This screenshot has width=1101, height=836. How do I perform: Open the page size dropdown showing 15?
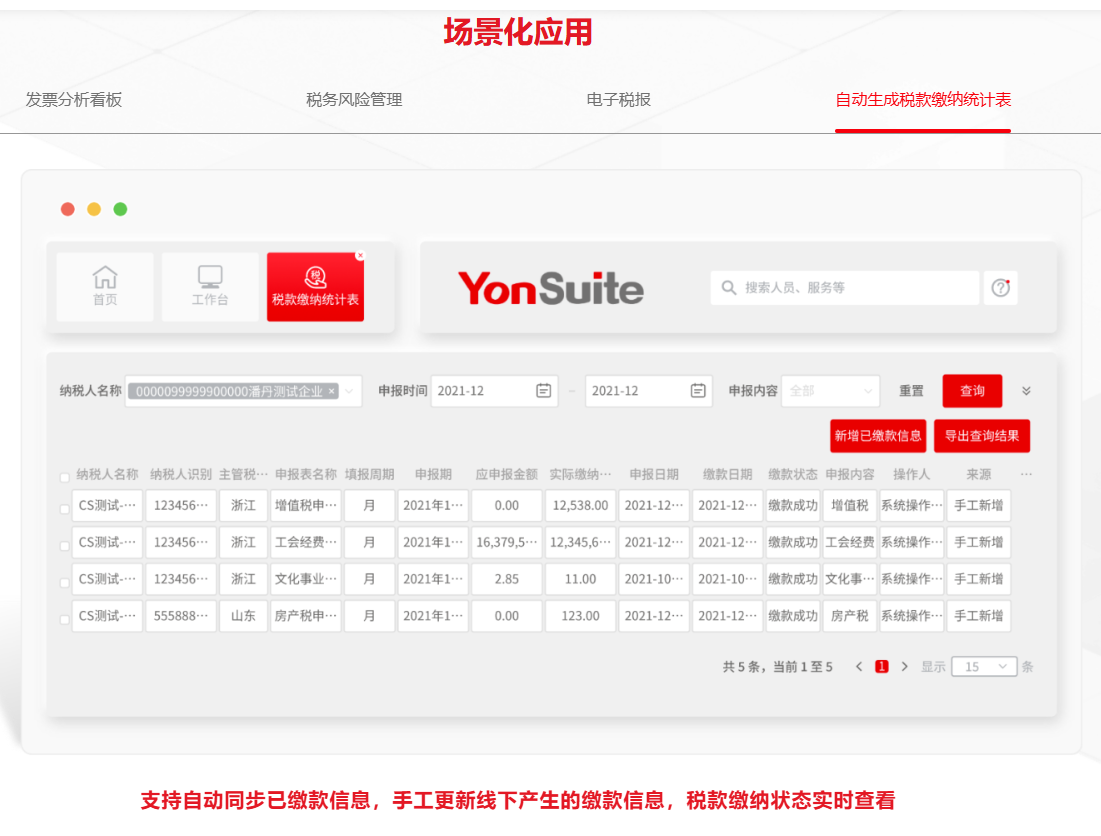(x=984, y=667)
